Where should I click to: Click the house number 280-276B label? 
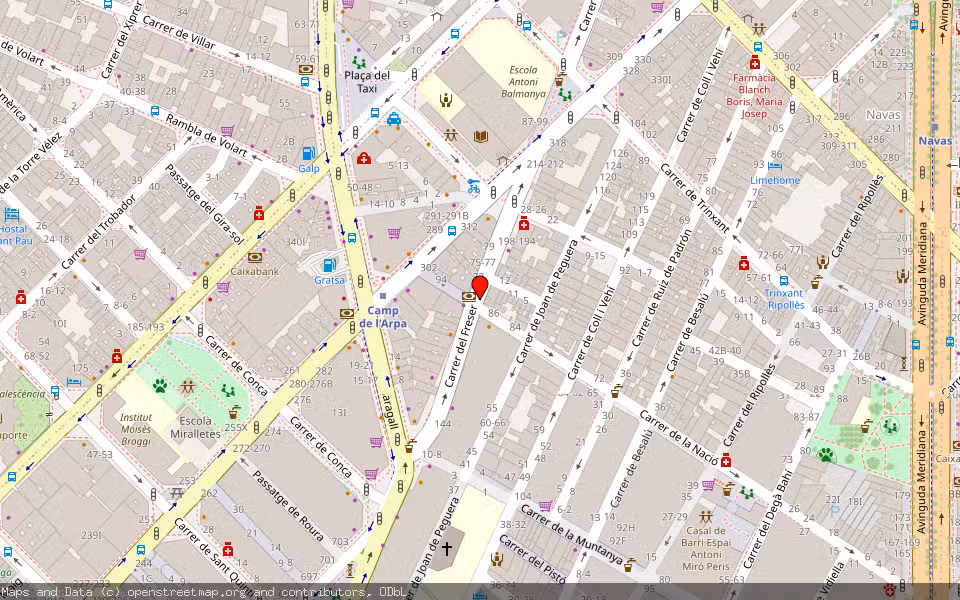(x=311, y=384)
